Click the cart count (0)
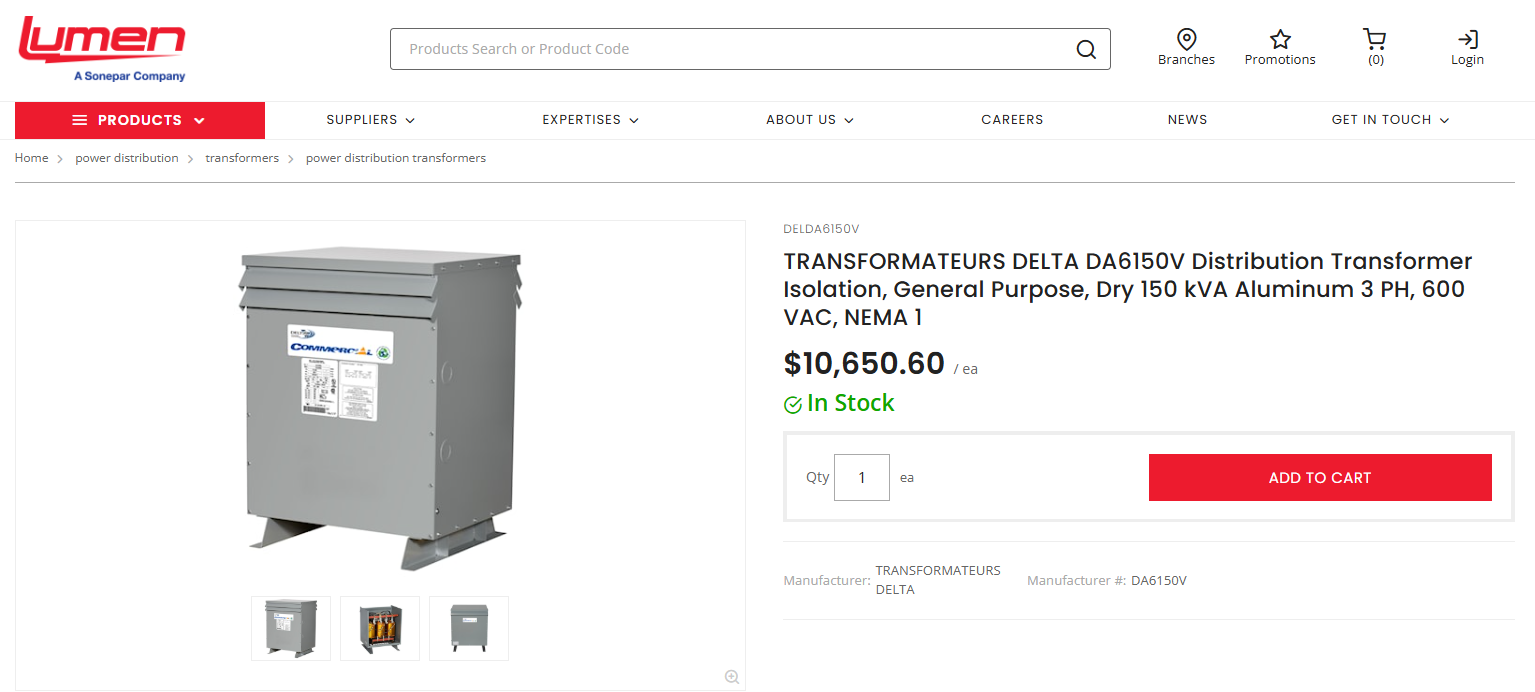The width and height of the screenshot is (1535, 692). (x=1376, y=60)
